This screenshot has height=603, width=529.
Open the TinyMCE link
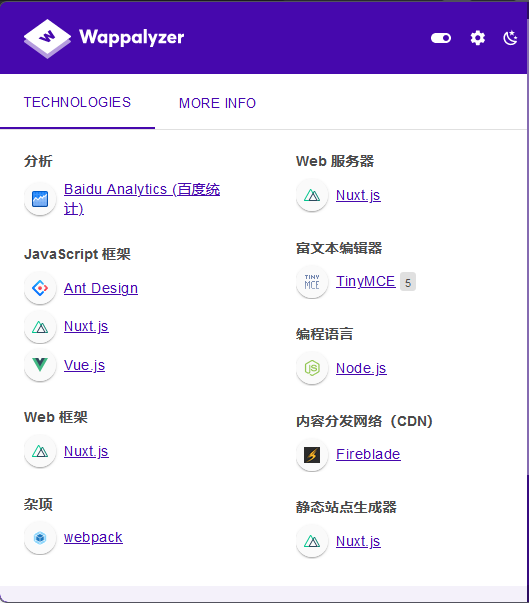366,282
